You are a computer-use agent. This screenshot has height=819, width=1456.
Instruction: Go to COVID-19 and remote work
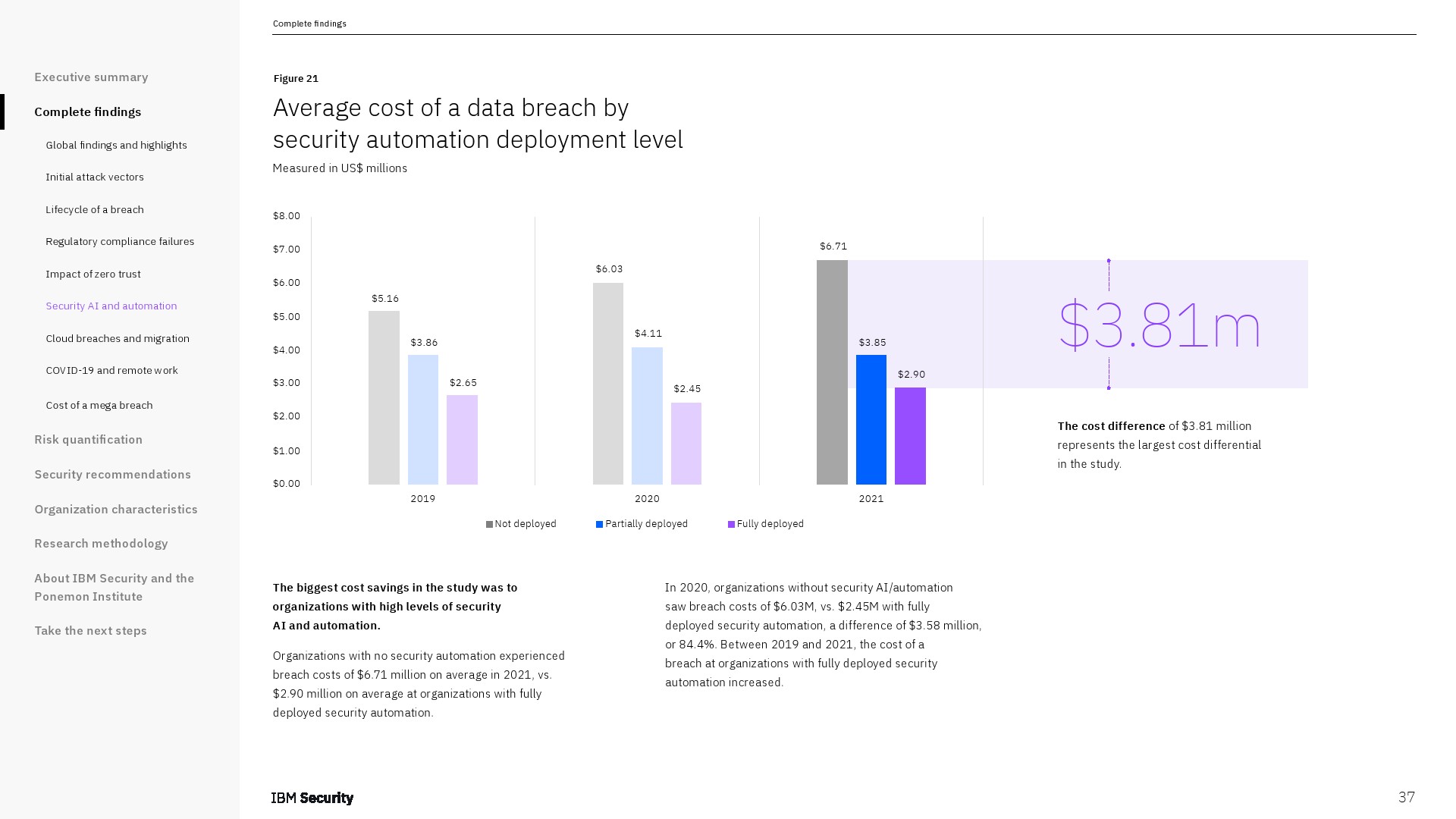(111, 370)
